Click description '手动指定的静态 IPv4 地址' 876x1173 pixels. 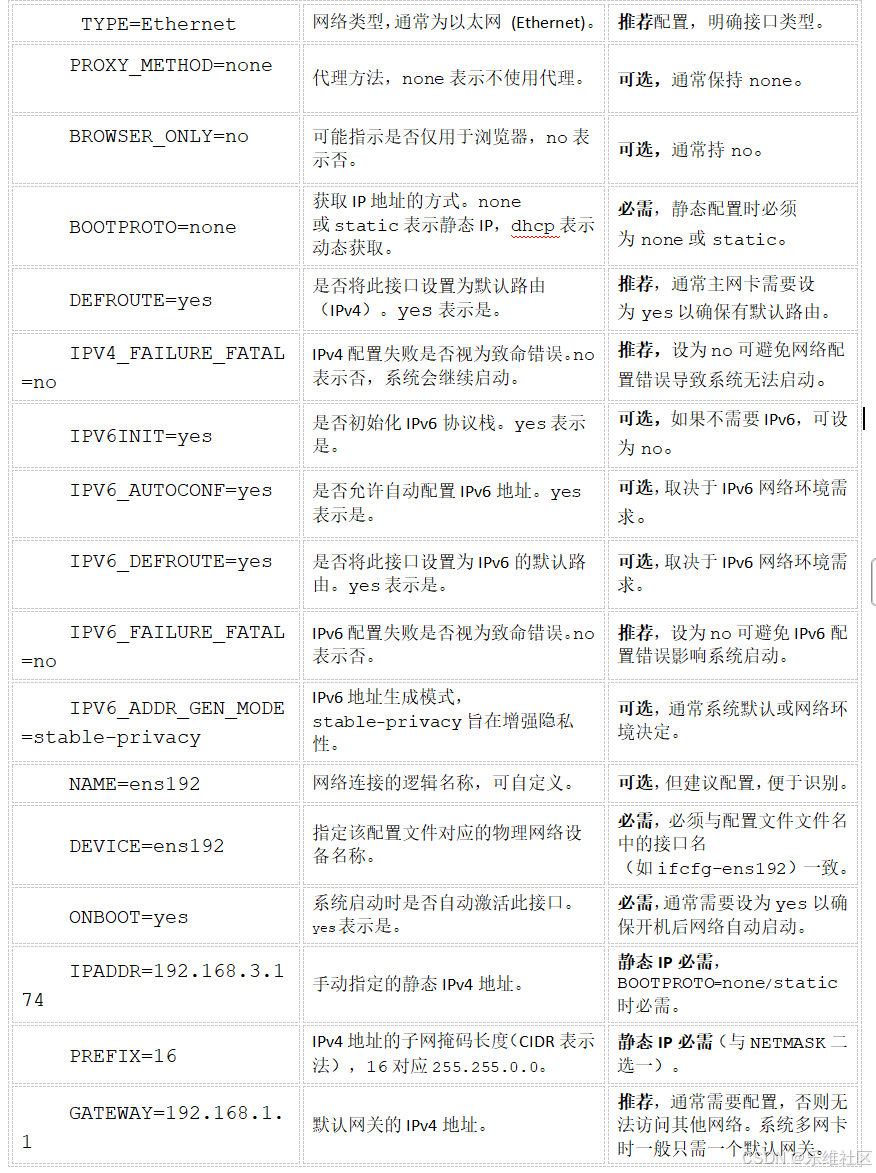click(417, 984)
